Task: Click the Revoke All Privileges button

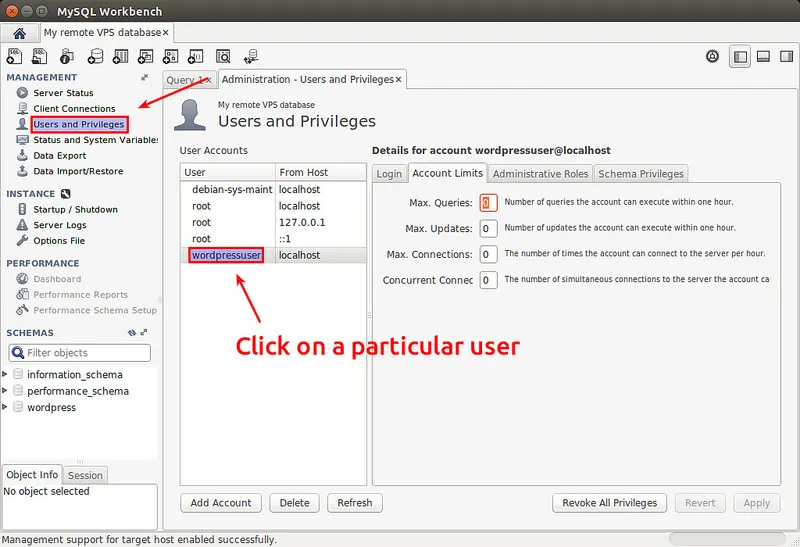Action: 610,503
